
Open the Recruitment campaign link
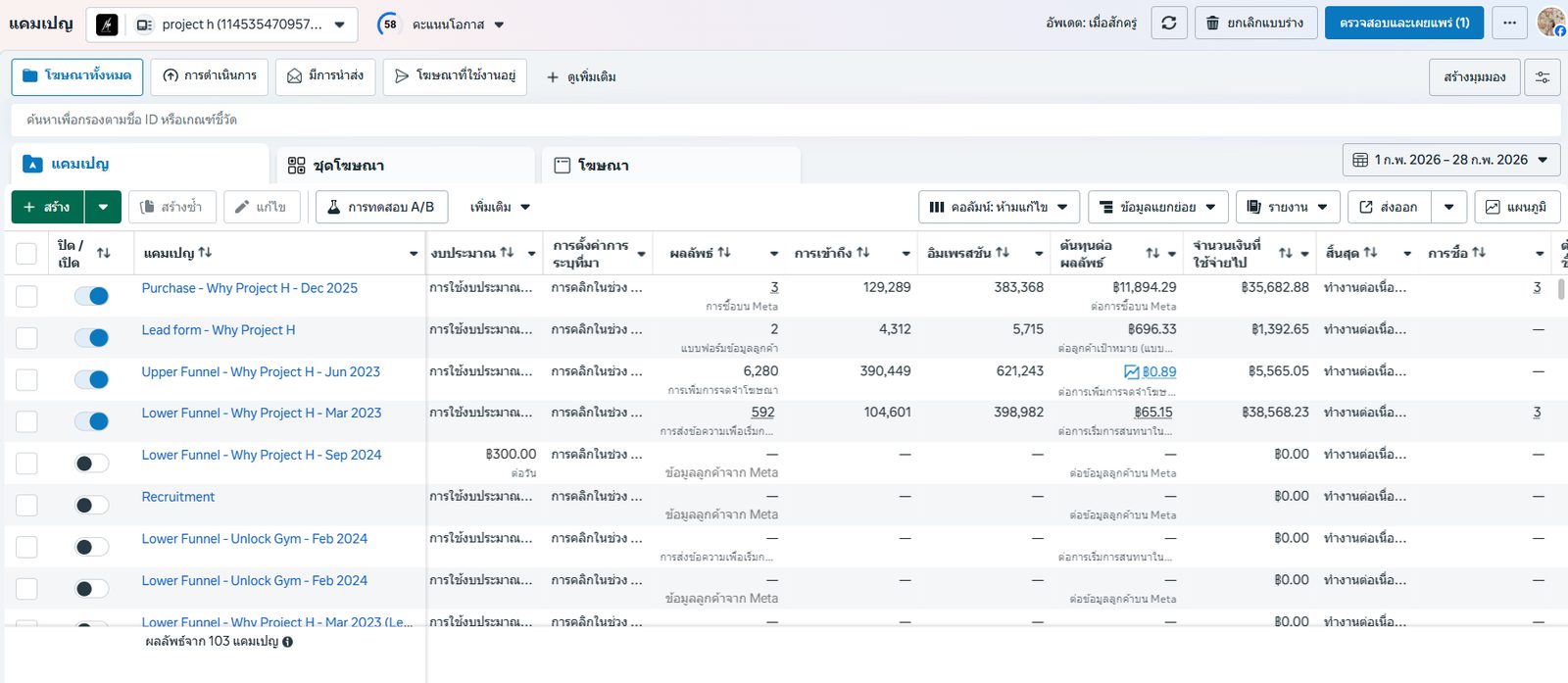pyautogui.click(x=178, y=497)
